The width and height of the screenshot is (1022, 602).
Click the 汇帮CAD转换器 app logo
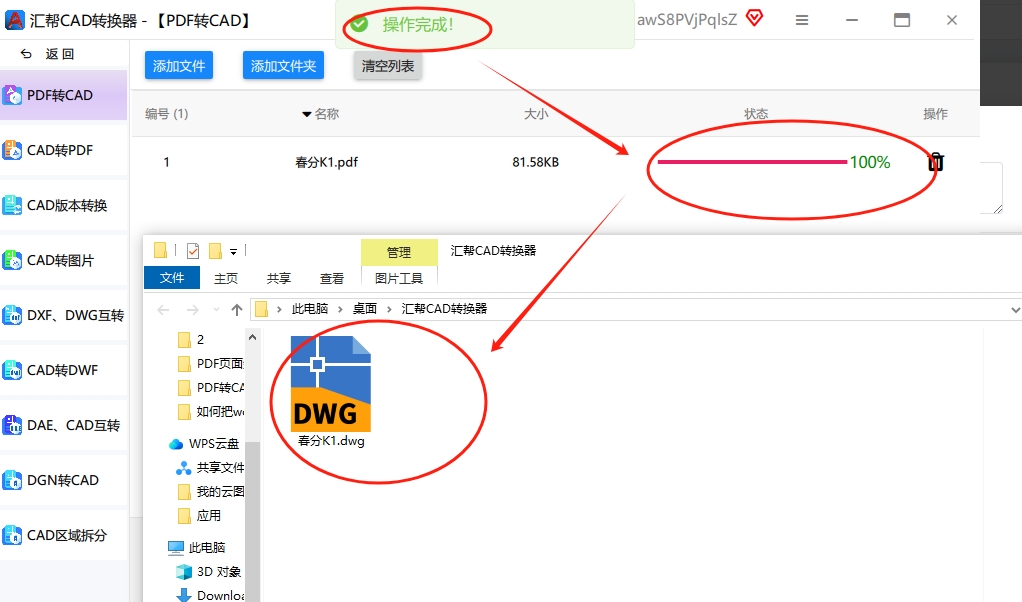[14, 20]
